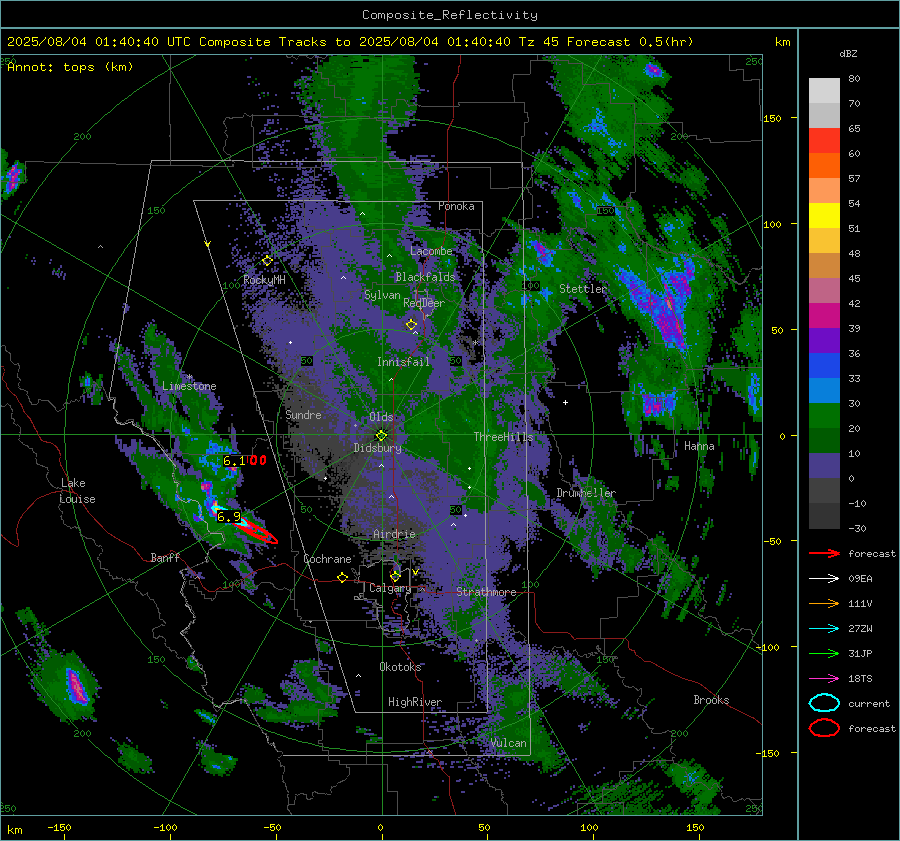
Task: Click the Blackfalds city label
Action: click(425, 277)
